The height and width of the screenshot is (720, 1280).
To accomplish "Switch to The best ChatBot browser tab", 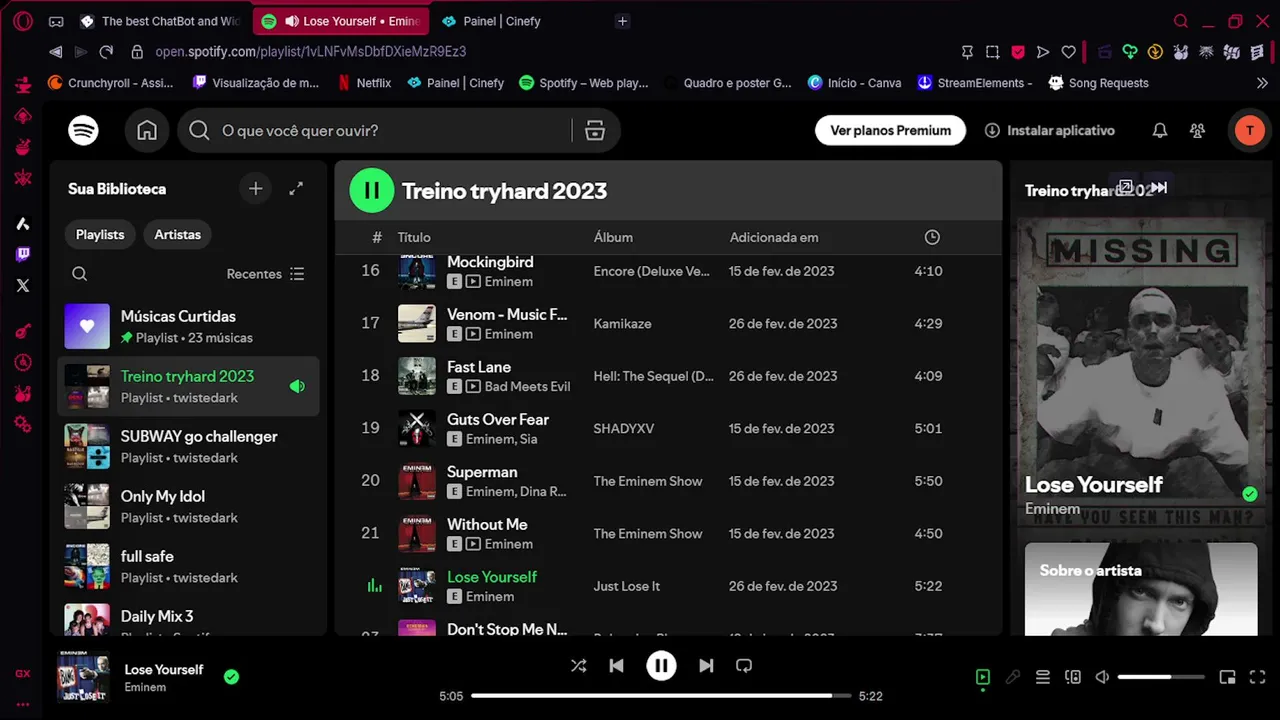I will click(161, 21).
